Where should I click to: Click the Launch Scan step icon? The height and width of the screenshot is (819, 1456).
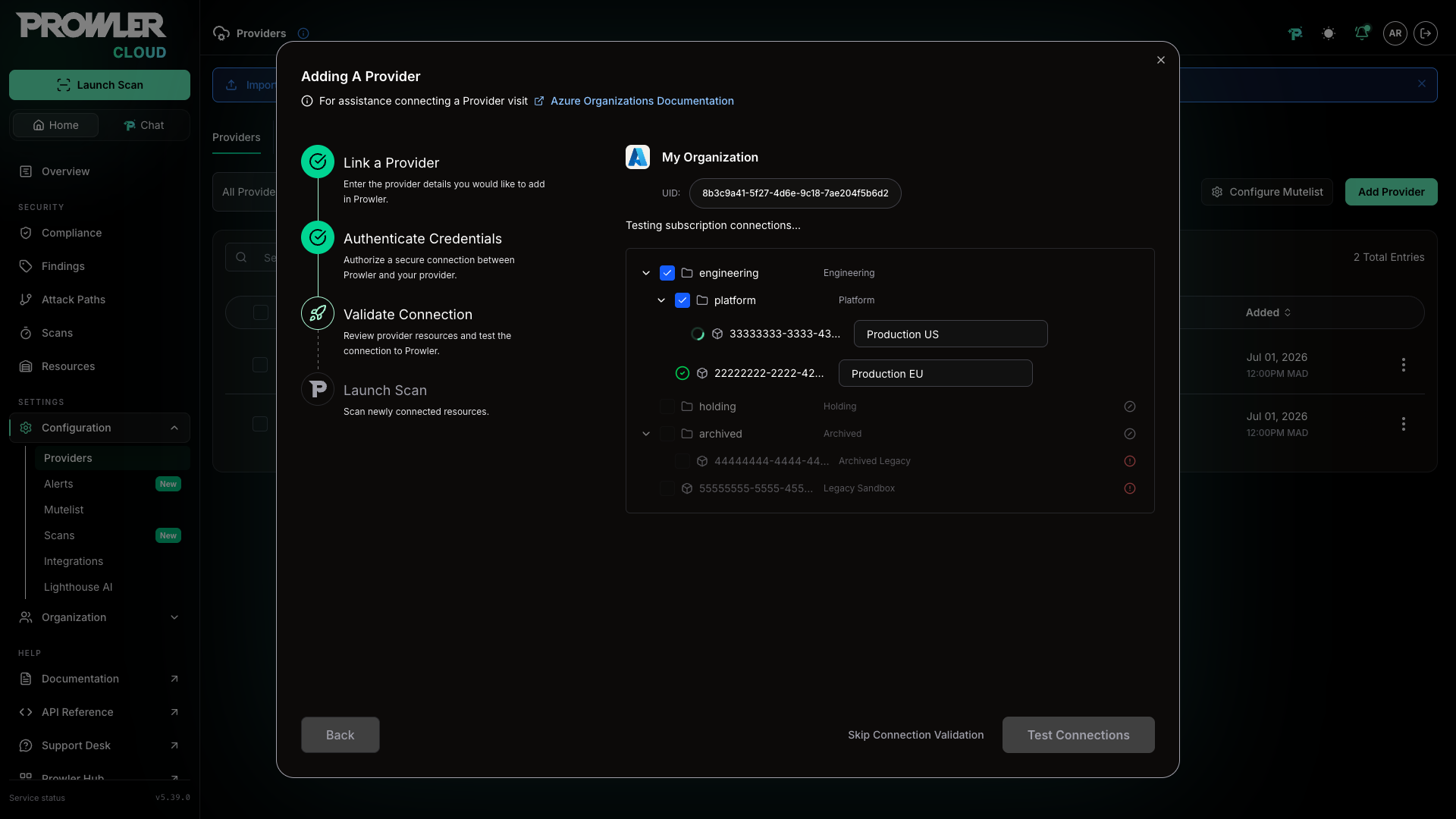click(318, 389)
